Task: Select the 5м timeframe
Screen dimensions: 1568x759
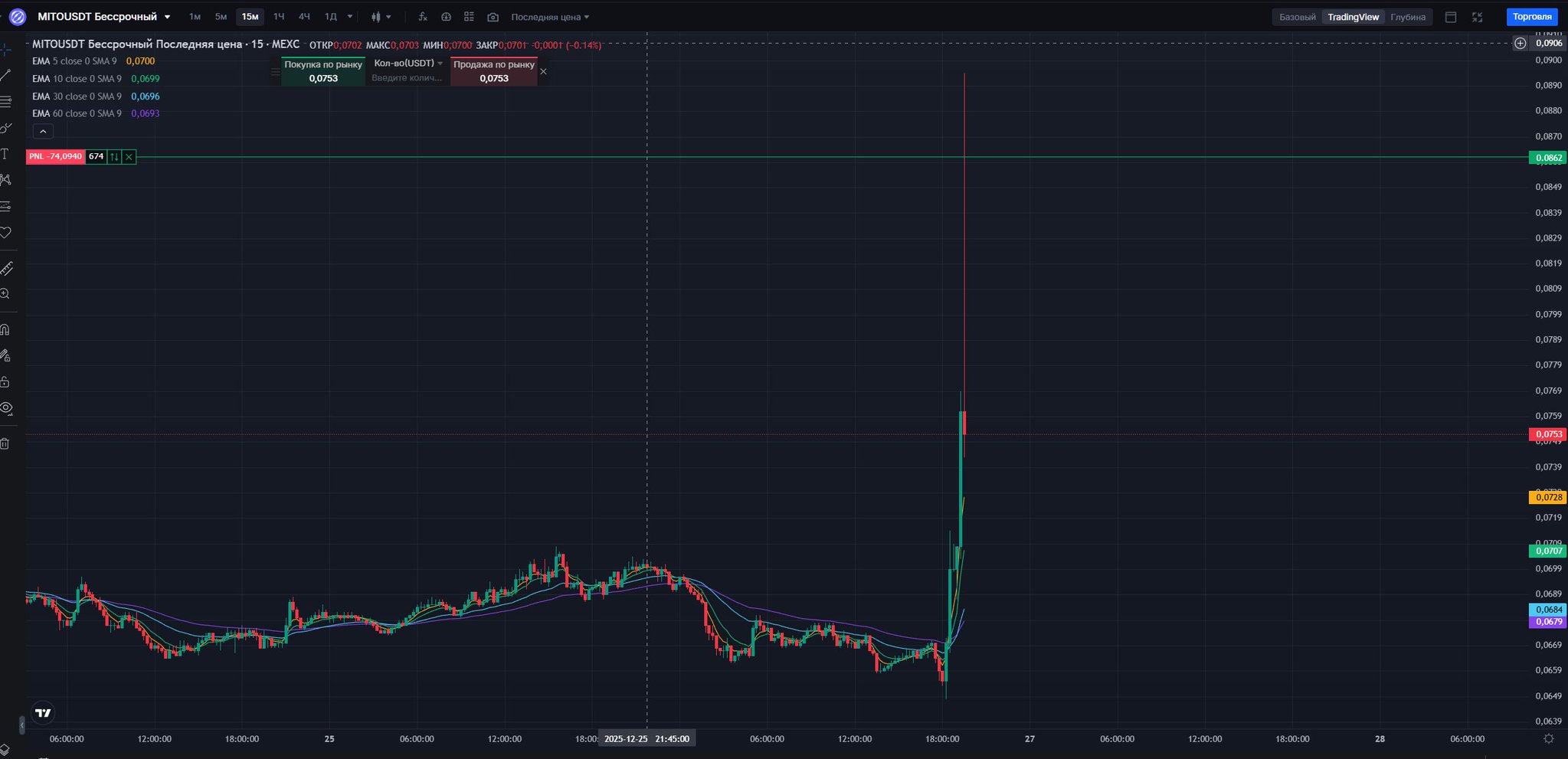Action: coord(221,17)
